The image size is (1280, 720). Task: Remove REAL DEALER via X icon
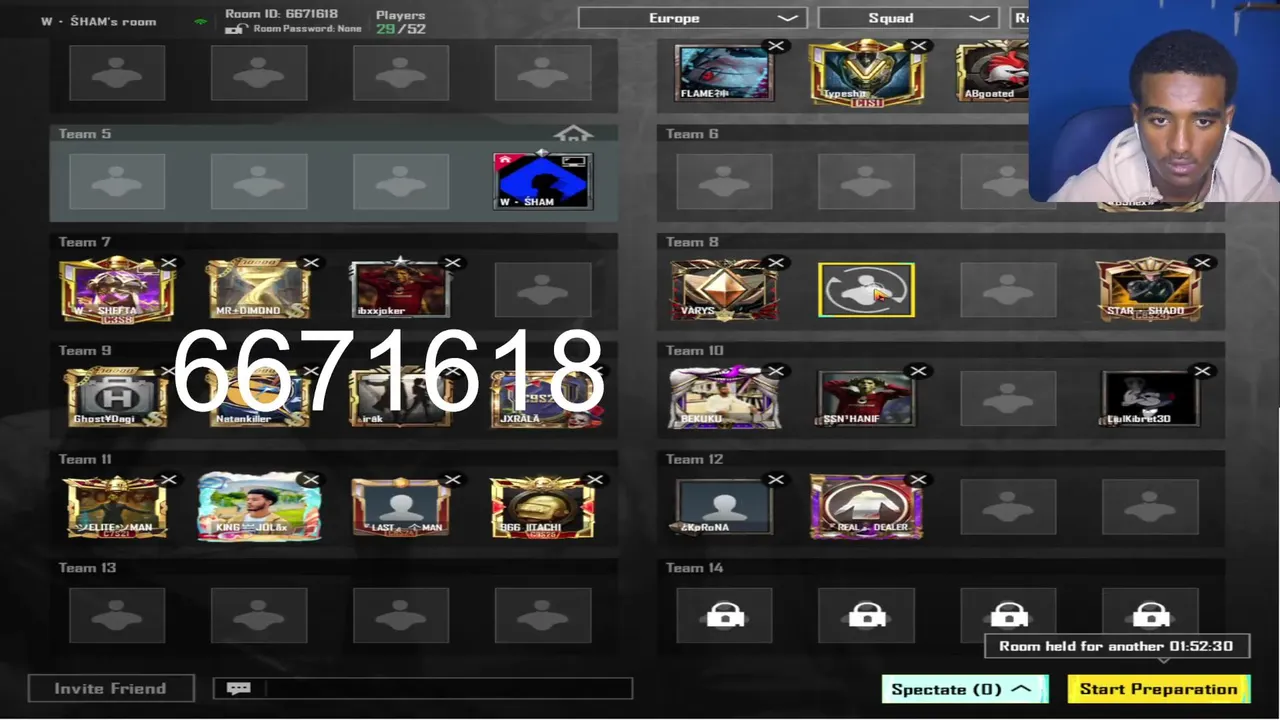[x=919, y=480]
